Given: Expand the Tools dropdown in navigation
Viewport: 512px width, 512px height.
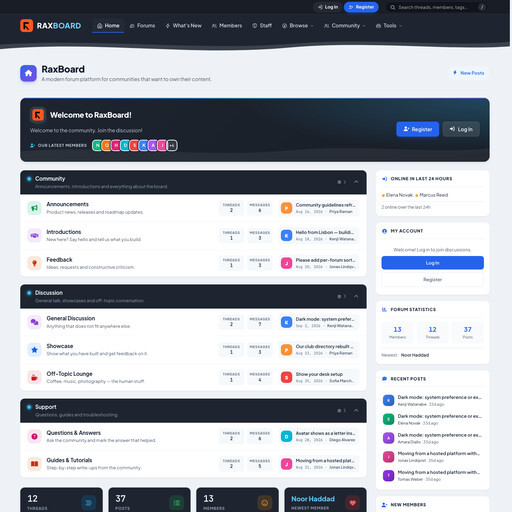Looking at the screenshot, I should pos(389,26).
